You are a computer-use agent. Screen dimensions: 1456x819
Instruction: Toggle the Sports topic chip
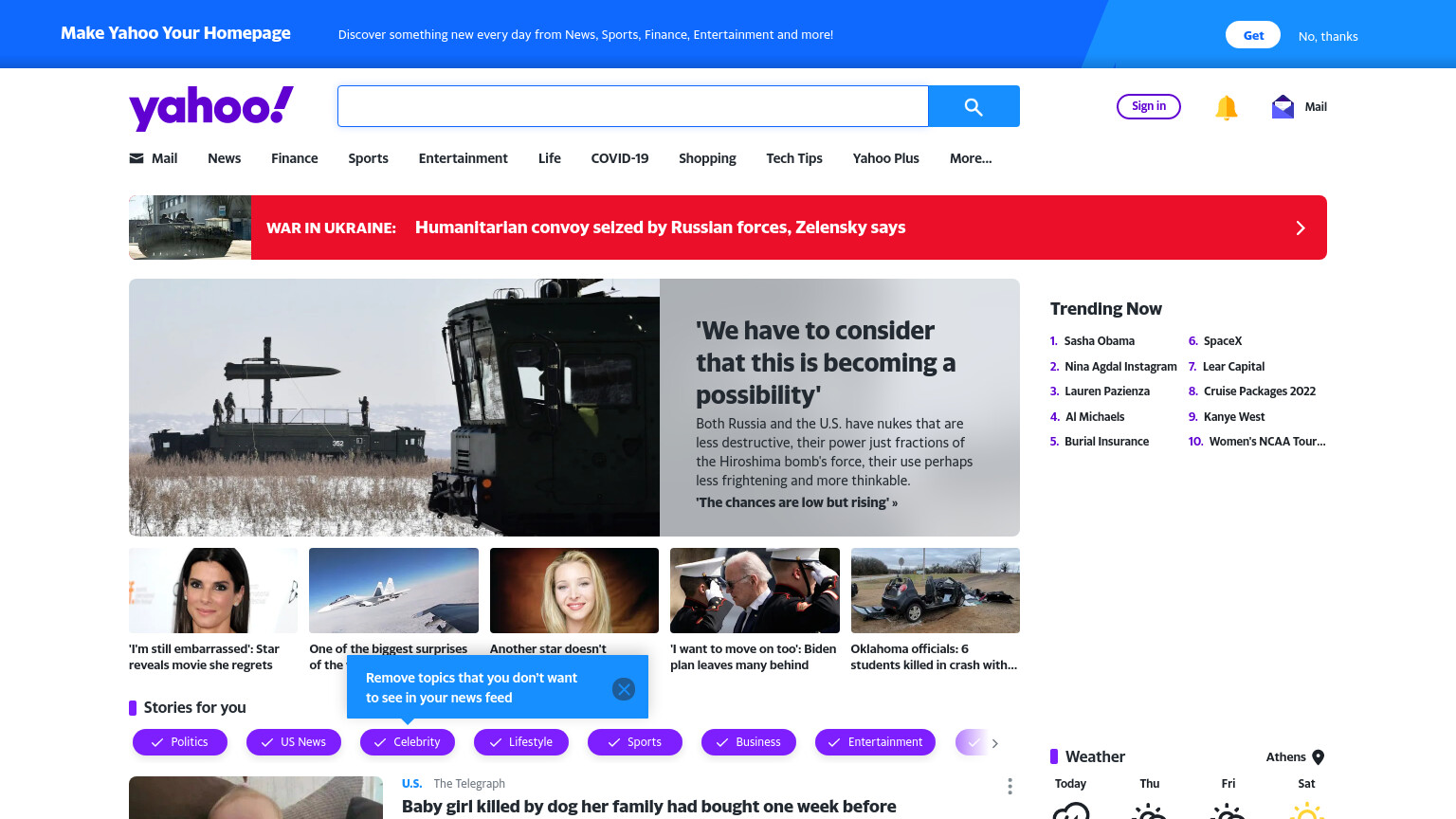pos(635,742)
